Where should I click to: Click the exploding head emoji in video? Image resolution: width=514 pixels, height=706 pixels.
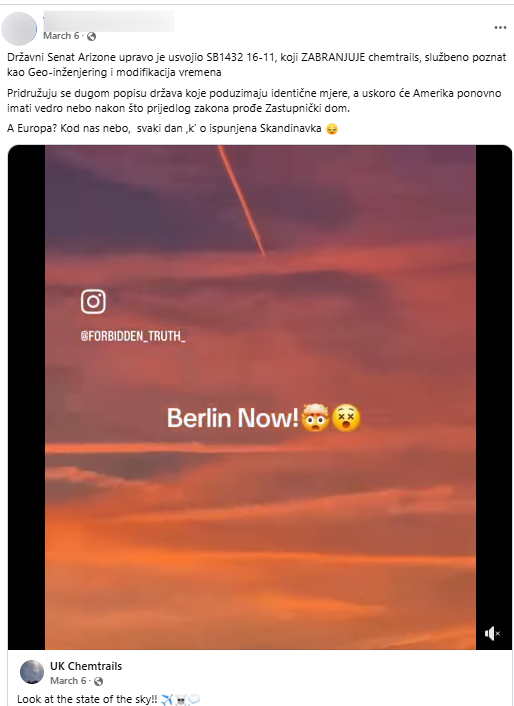315,418
